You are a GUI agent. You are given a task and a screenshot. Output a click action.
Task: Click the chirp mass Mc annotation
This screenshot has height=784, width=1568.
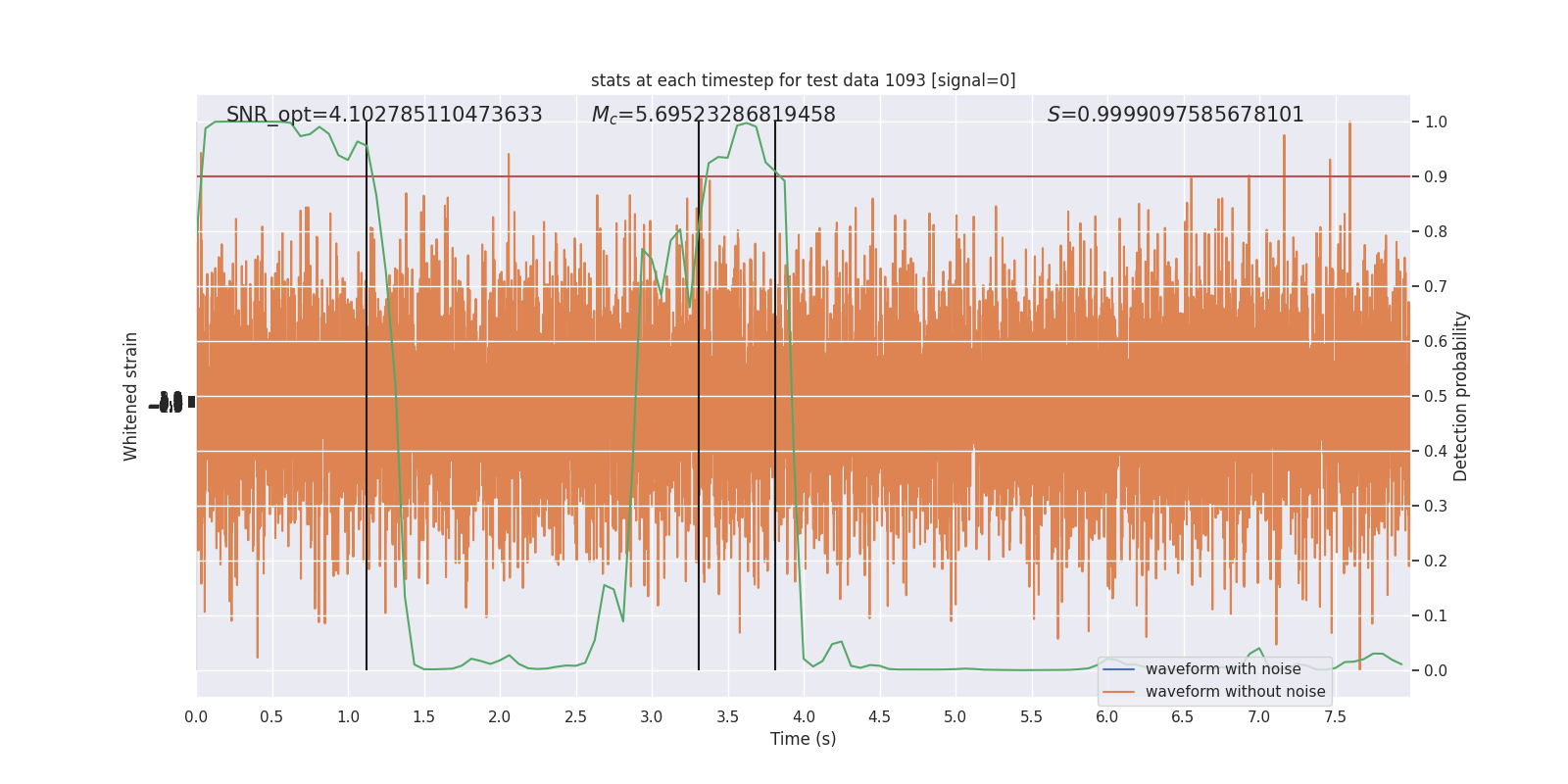click(x=713, y=115)
